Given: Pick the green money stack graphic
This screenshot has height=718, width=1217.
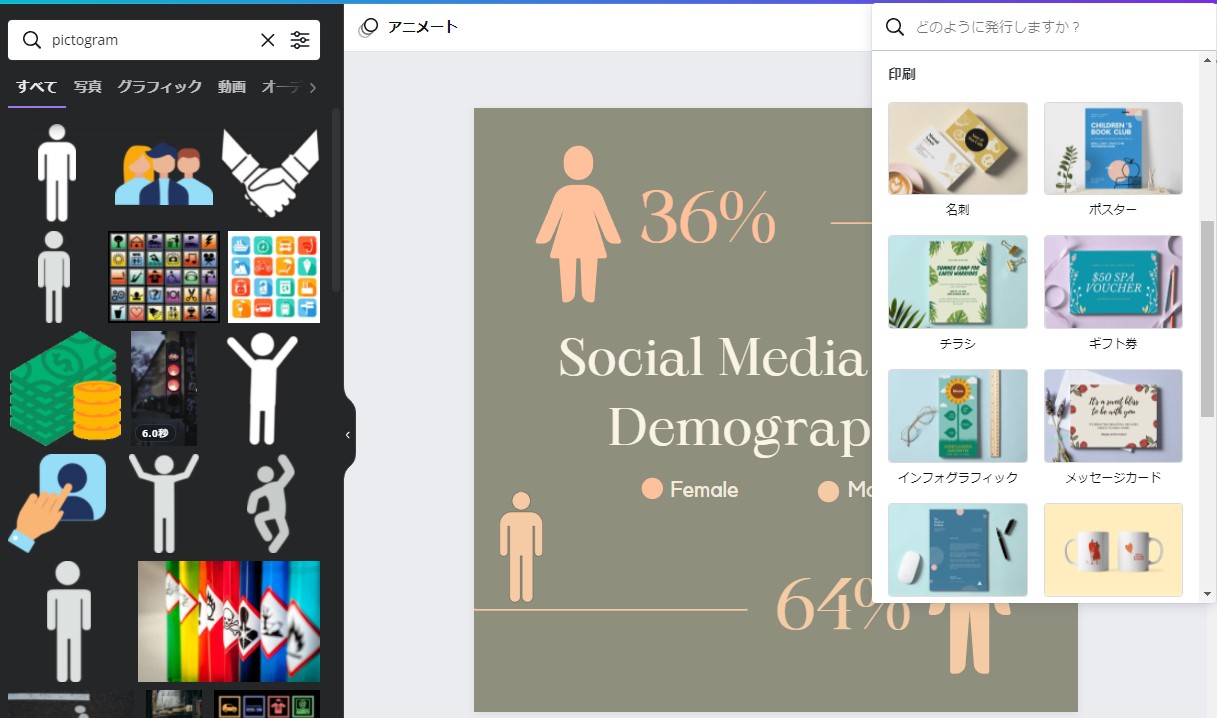Looking at the screenshot, I should (x=64, y=388).
